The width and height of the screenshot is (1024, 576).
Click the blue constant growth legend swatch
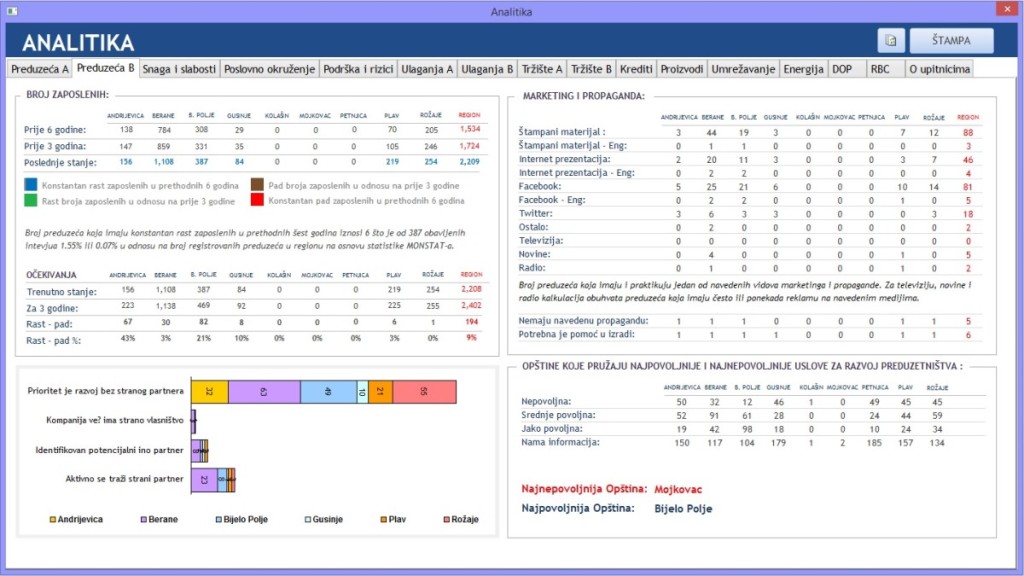(x=31, y=186)
